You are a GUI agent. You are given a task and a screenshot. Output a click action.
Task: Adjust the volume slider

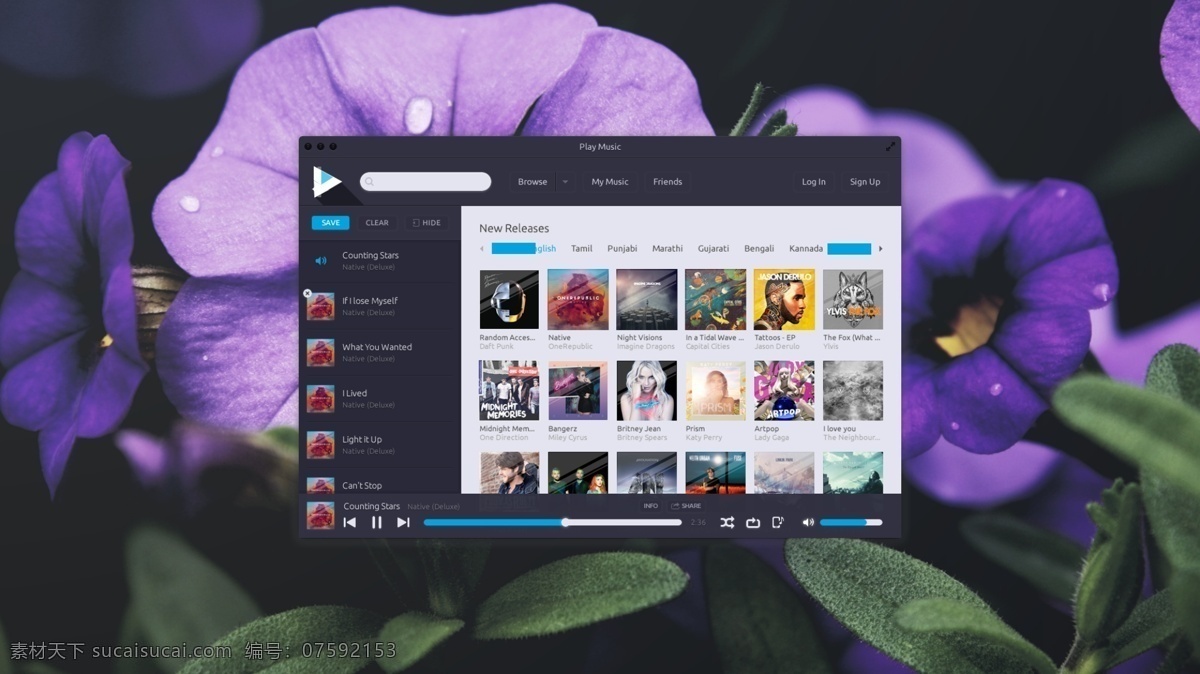(x=851, y=522)
